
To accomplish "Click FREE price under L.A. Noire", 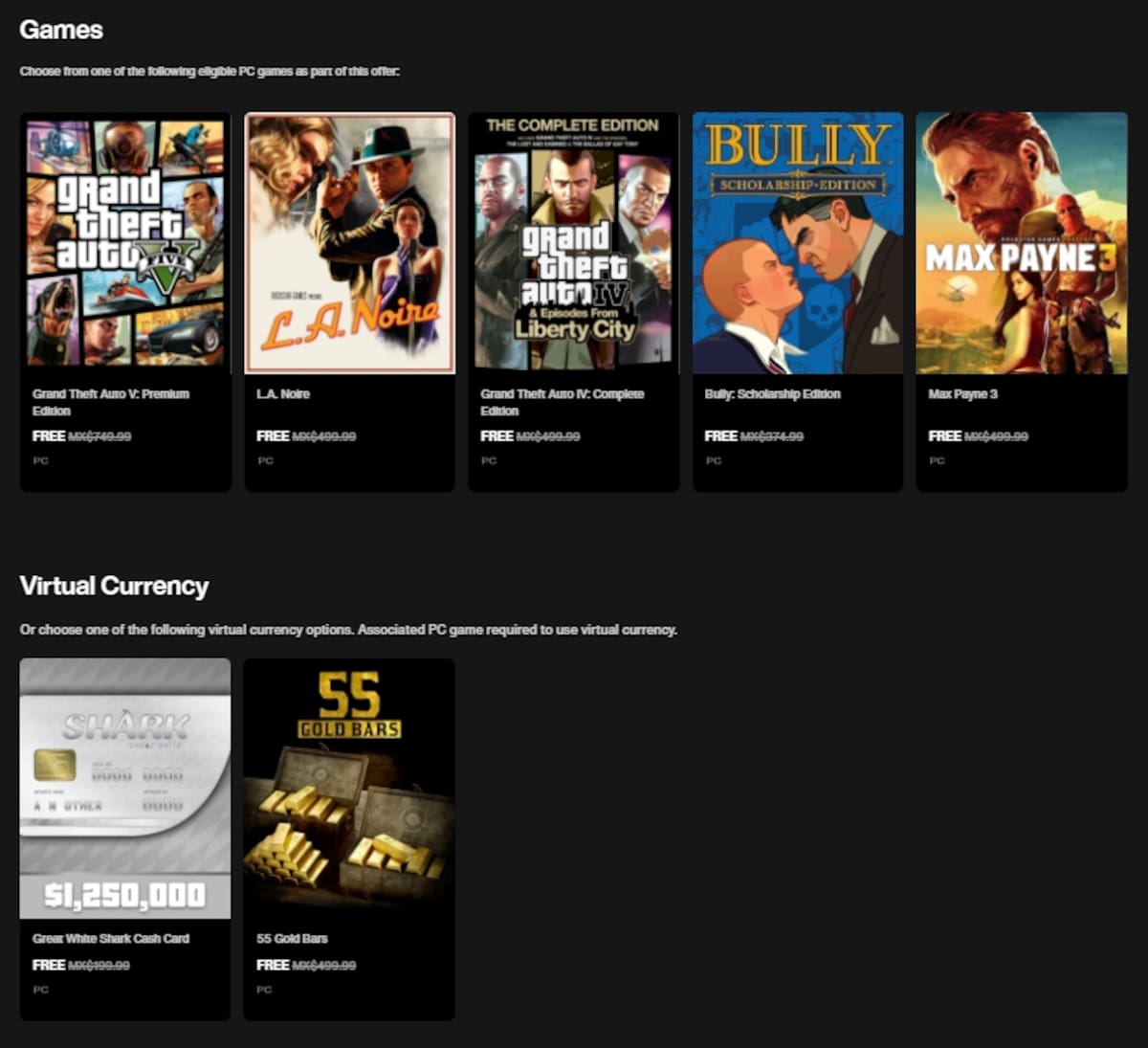I will click(x=273, y=435).
